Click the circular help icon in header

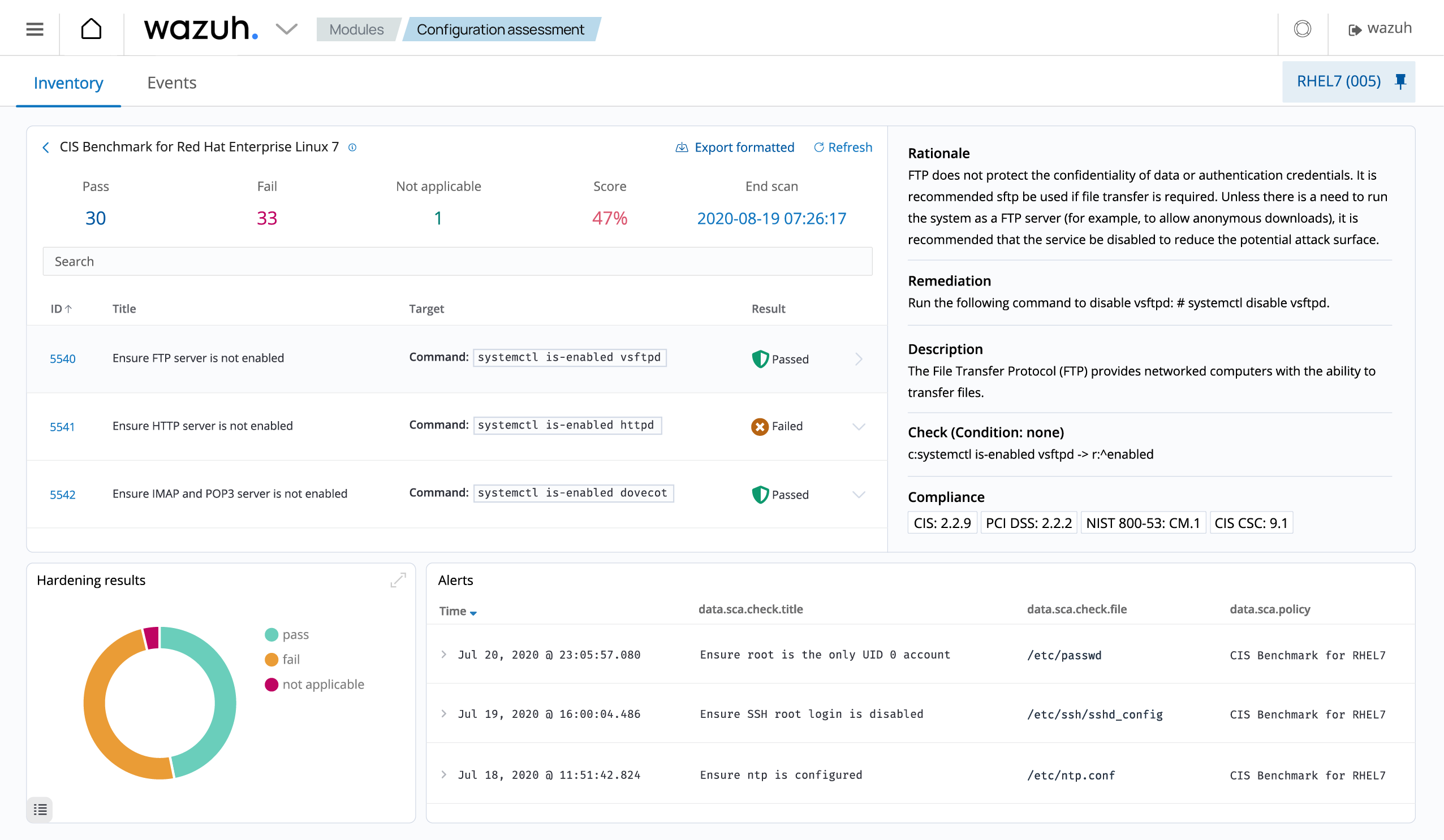pyautogui.click(x=1303, y=29)
